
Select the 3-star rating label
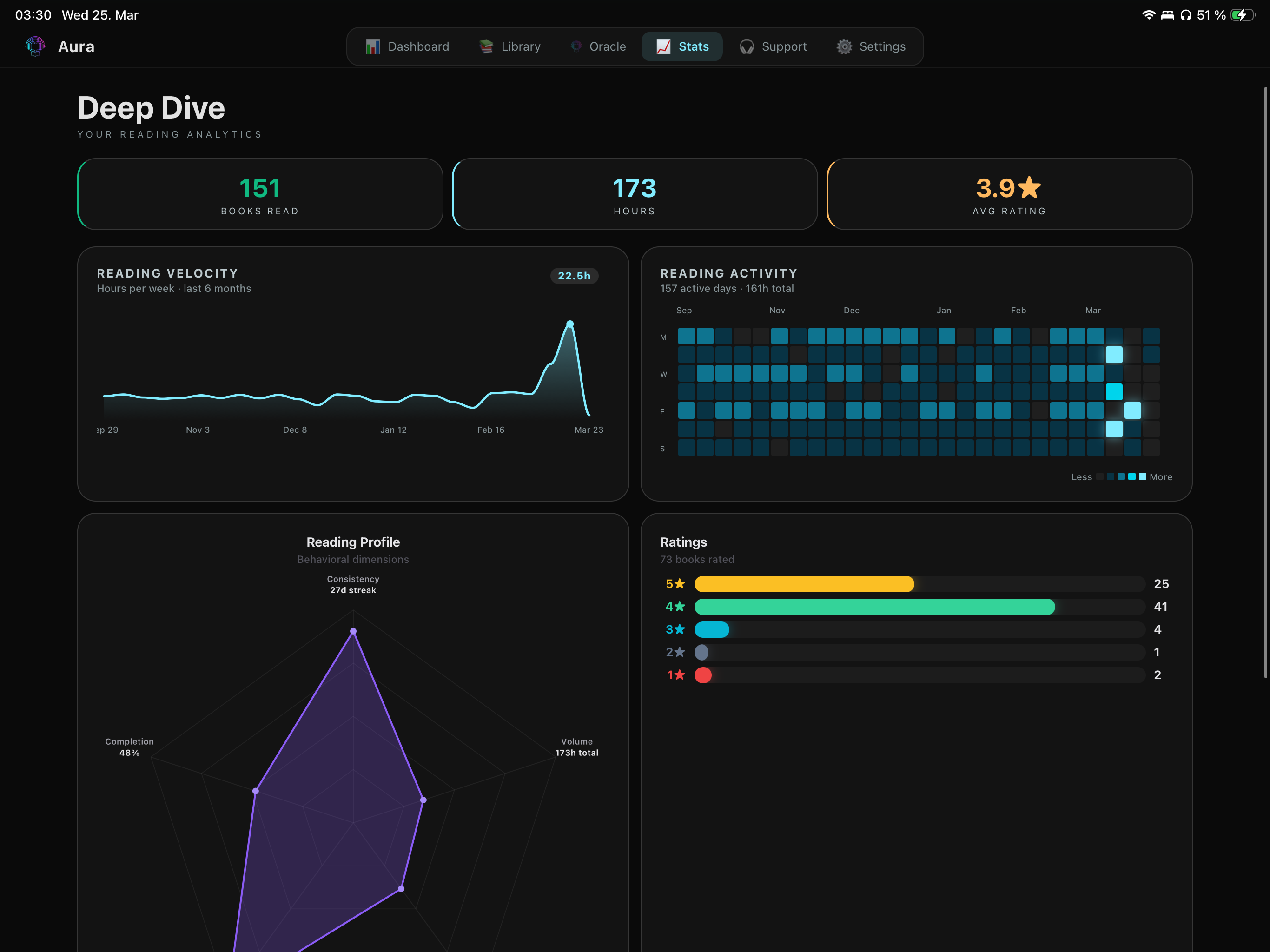[675, 629]
